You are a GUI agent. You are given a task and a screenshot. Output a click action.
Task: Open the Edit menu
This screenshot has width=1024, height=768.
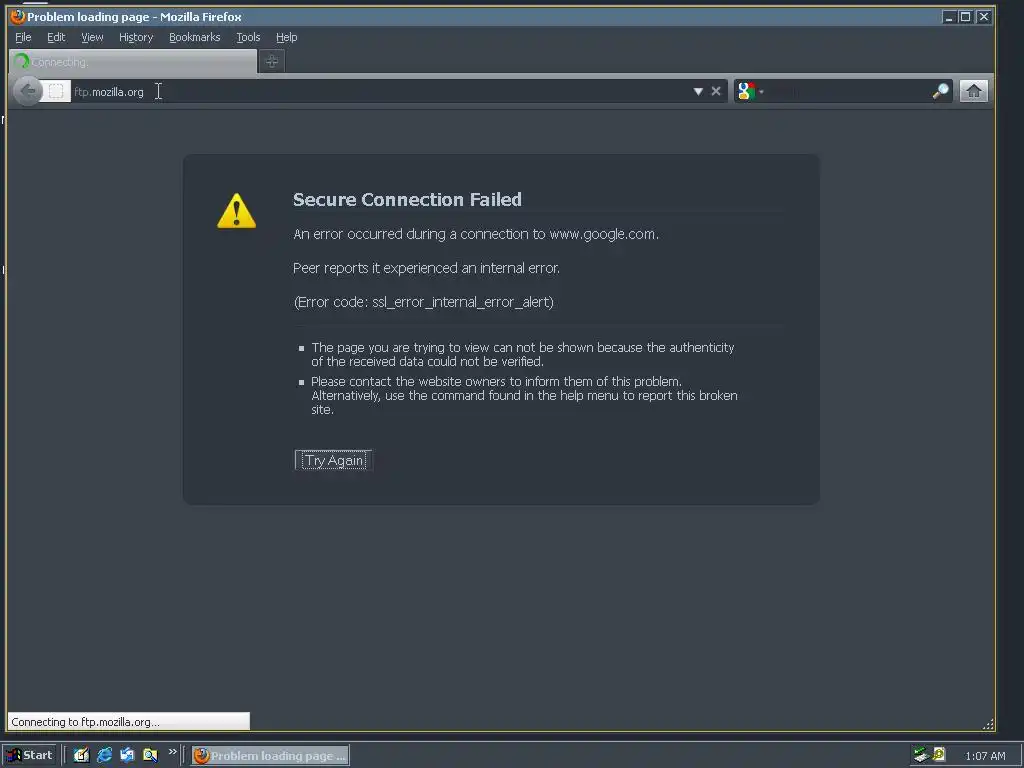tap(56, 37)
